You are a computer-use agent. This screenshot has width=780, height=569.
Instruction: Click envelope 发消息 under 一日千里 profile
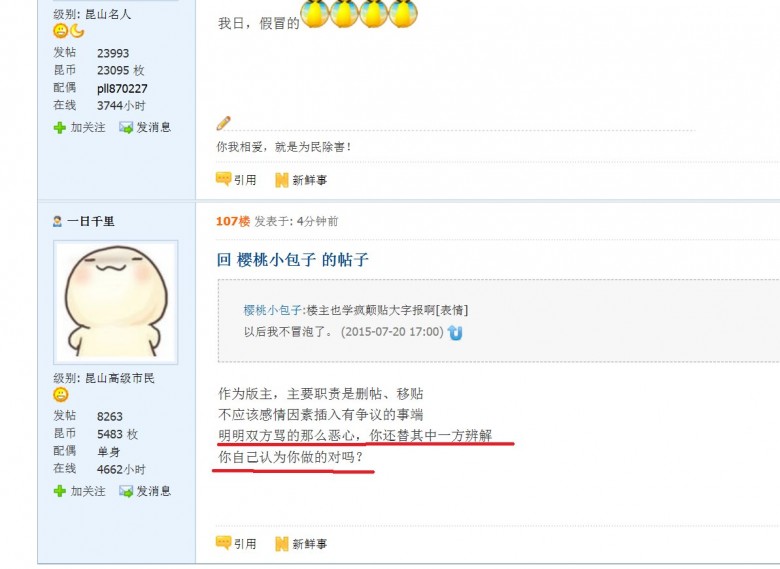126,491
